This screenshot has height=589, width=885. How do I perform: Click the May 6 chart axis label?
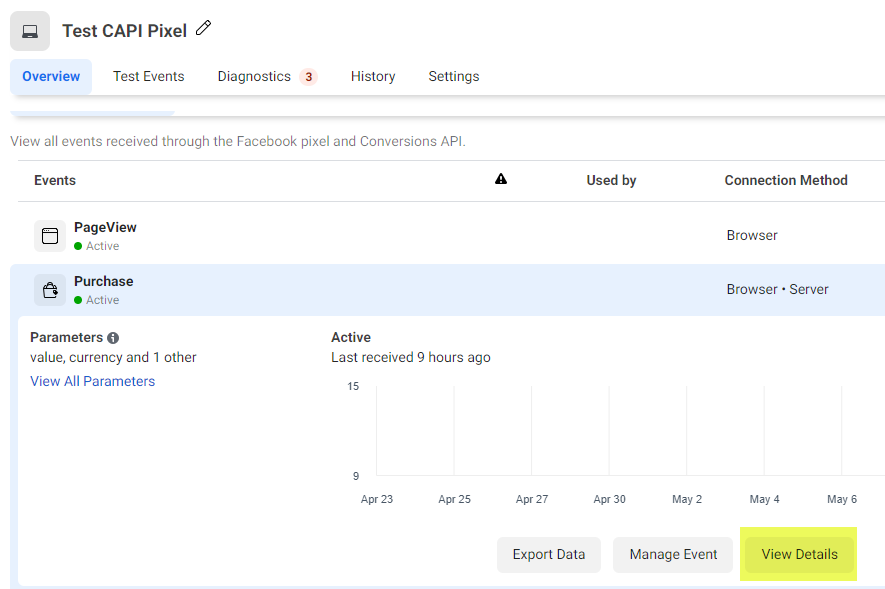click(x=842, y=499)
